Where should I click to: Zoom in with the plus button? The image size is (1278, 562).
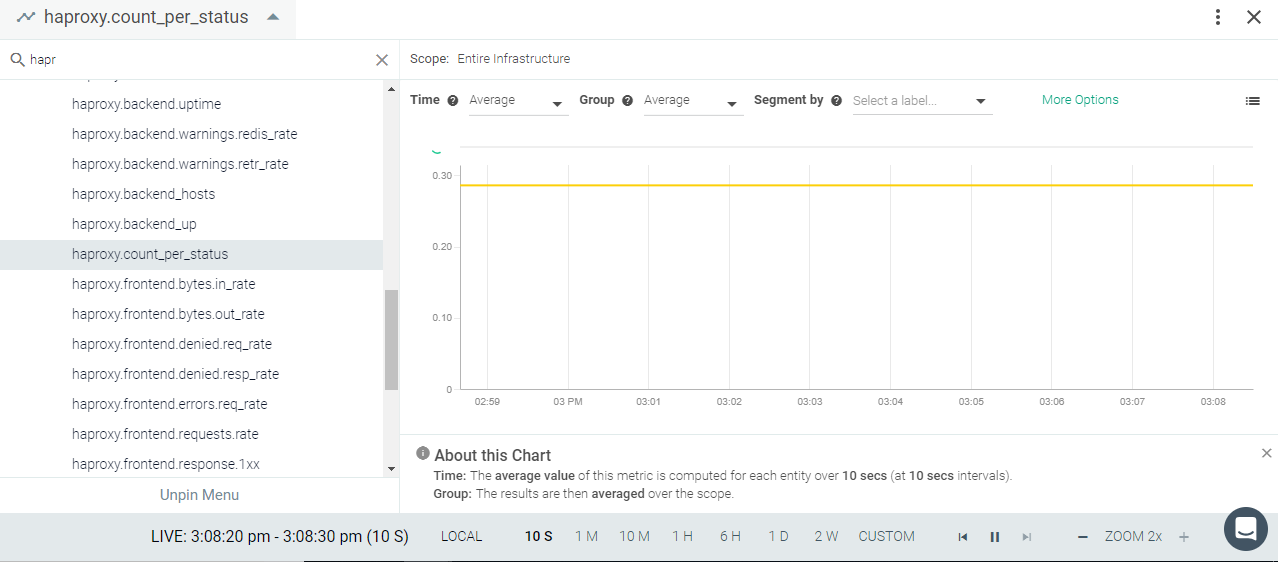click(x=1184, y=537)
